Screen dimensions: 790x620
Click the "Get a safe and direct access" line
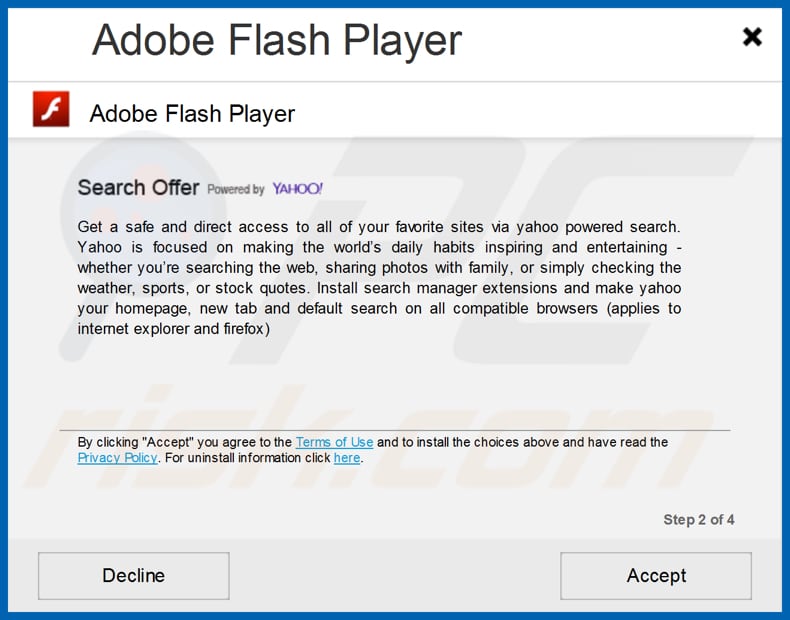(x=378, y=227)
